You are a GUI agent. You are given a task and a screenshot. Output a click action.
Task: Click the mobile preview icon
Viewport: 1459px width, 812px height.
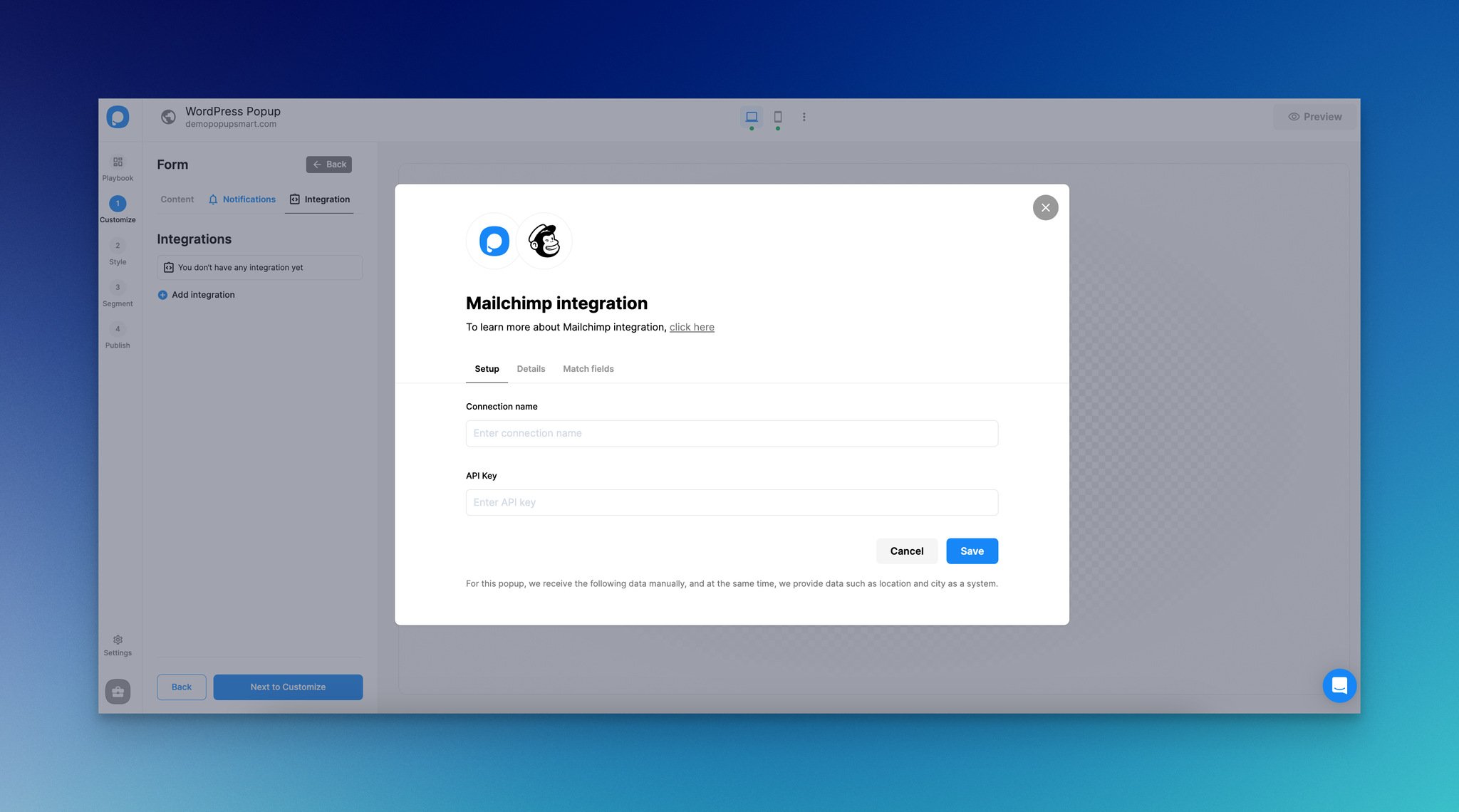pos(778,117)
